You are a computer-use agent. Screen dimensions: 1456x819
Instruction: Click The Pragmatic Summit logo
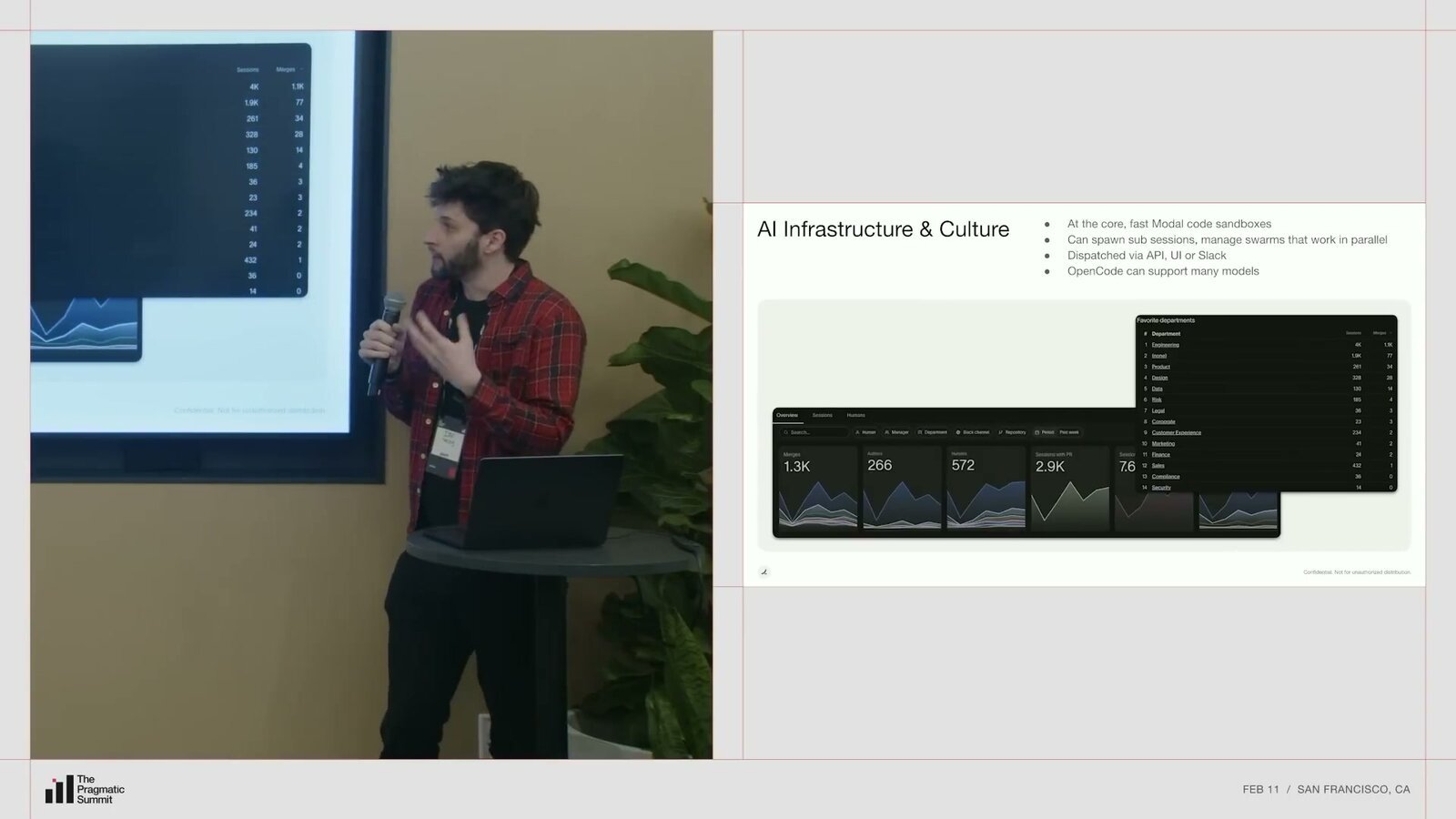coord(85,789)
